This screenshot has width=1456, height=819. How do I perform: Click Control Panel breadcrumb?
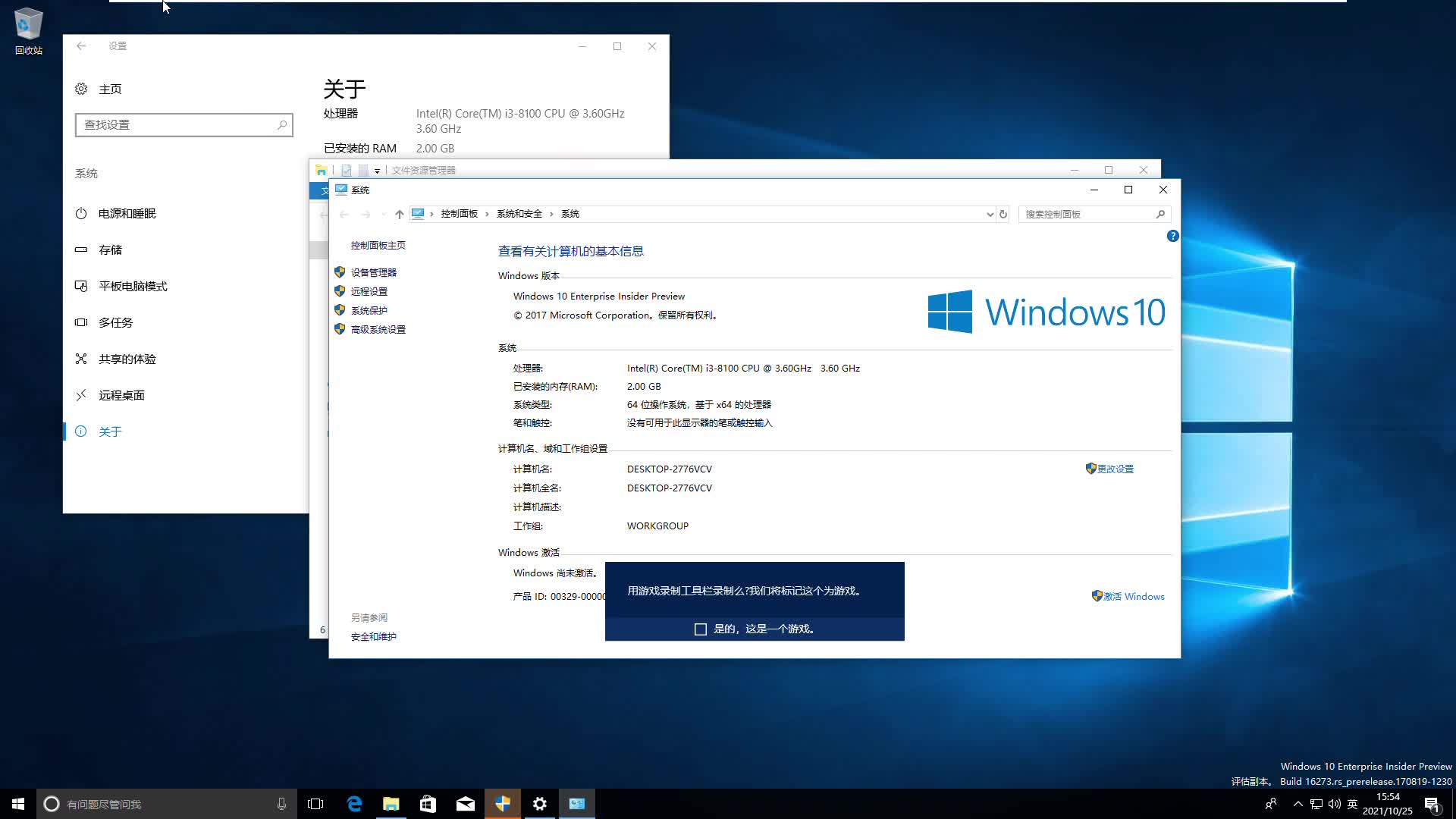tap(460, 215)
